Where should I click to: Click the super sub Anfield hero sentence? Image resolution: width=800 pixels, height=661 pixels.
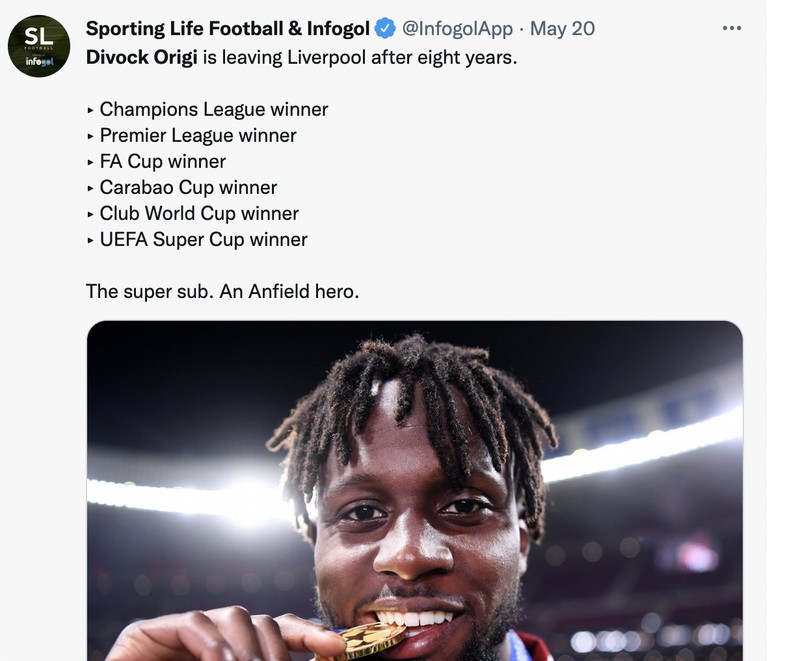(x=220, y=292)
